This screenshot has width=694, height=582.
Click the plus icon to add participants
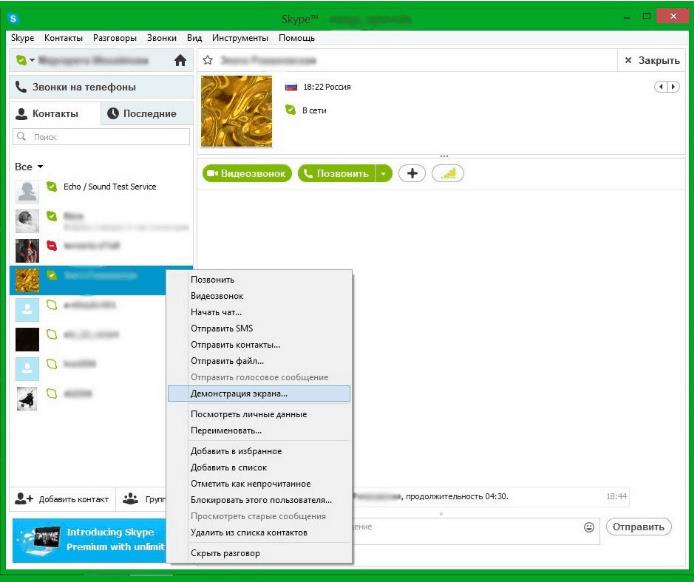point(412,174)
